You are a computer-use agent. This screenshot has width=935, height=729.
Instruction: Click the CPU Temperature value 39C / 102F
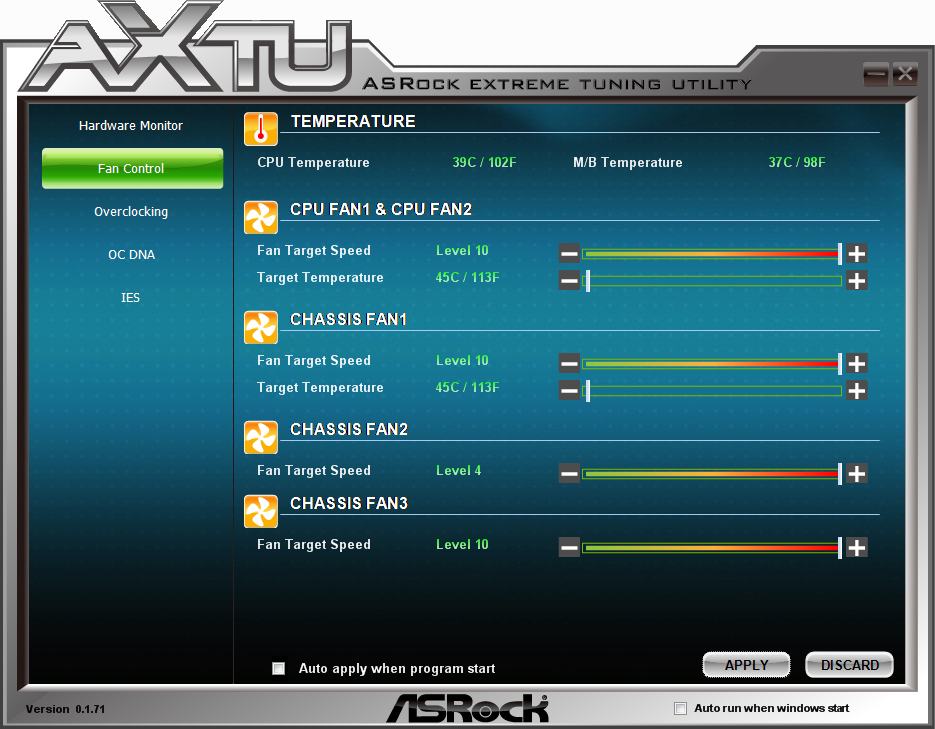(x=484, y=162)
